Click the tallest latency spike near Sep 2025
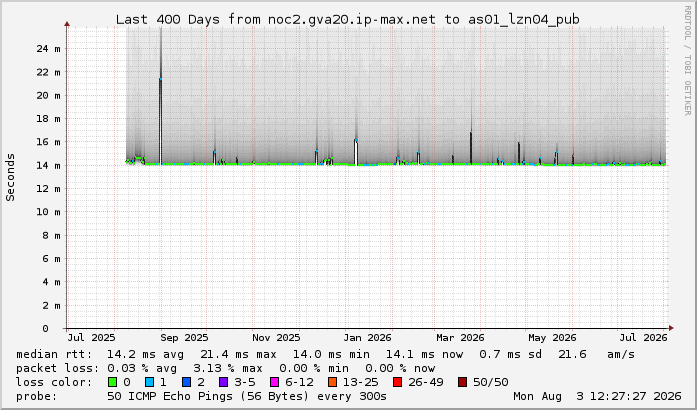 160,98
